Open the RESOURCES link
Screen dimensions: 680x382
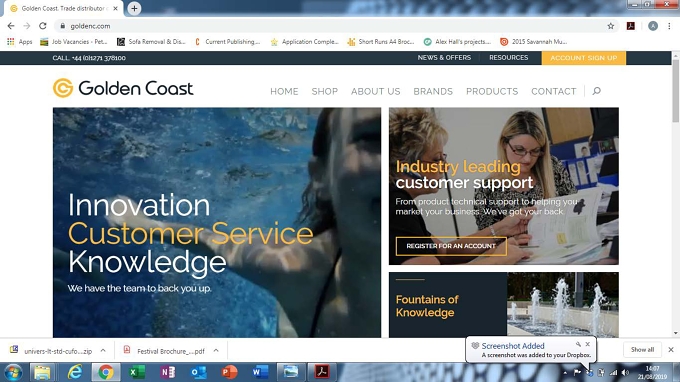509,58
